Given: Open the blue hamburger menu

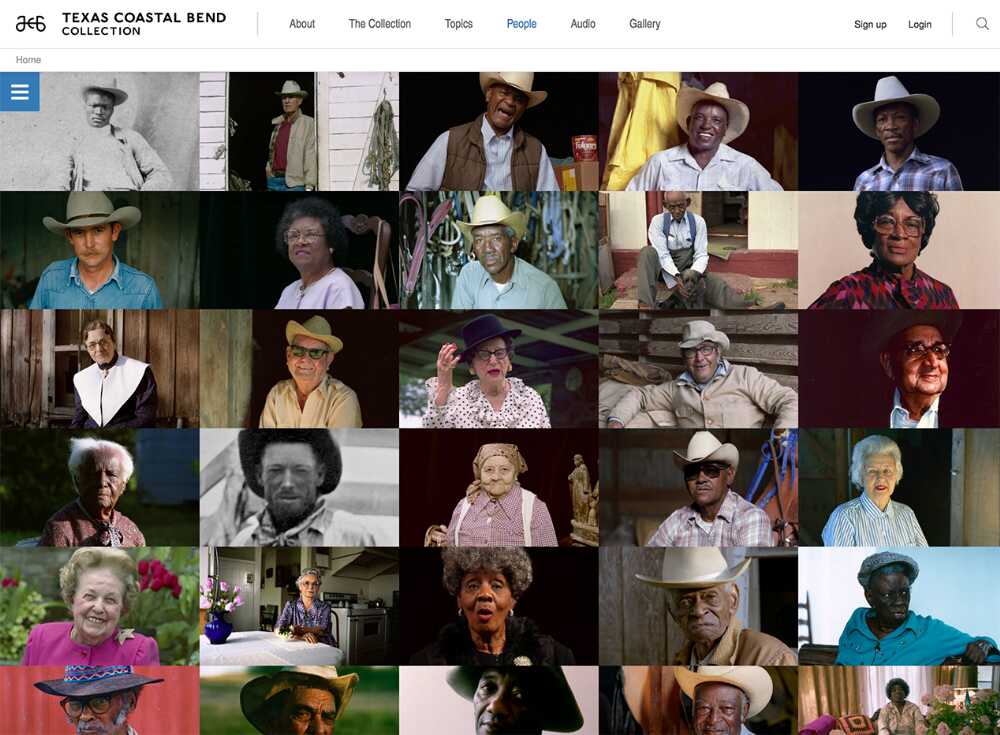Looking at the screenshot, I should click(x=20, y=92).
